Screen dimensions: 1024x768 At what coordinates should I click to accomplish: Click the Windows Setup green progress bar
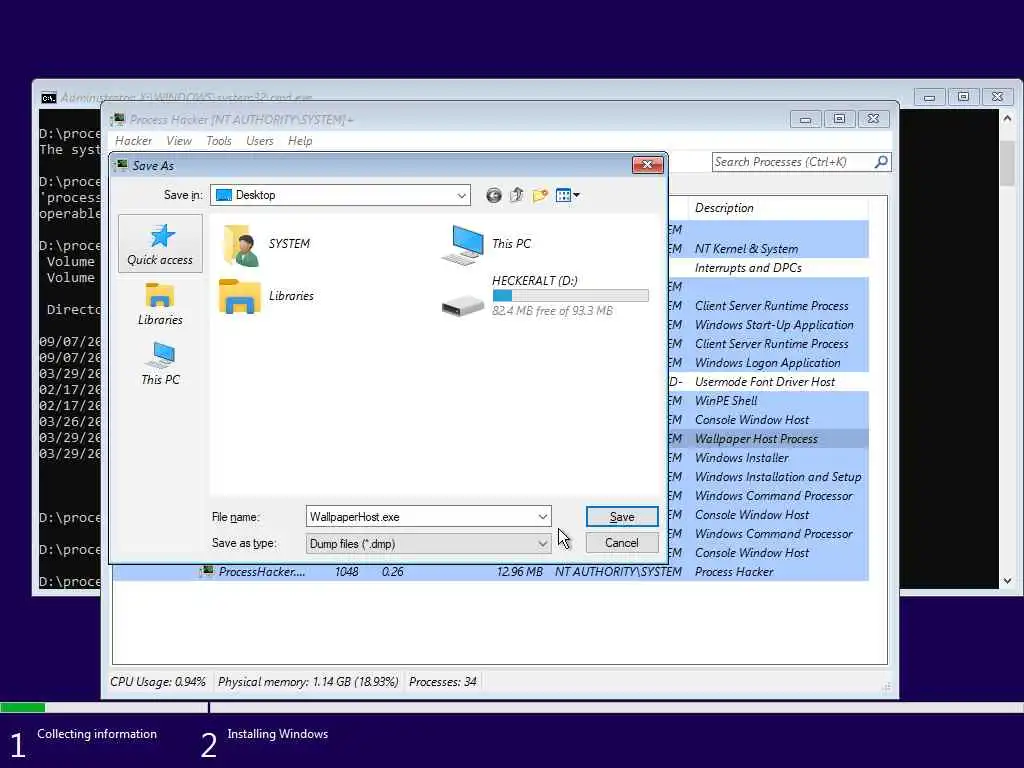click(x=23, y=707)
